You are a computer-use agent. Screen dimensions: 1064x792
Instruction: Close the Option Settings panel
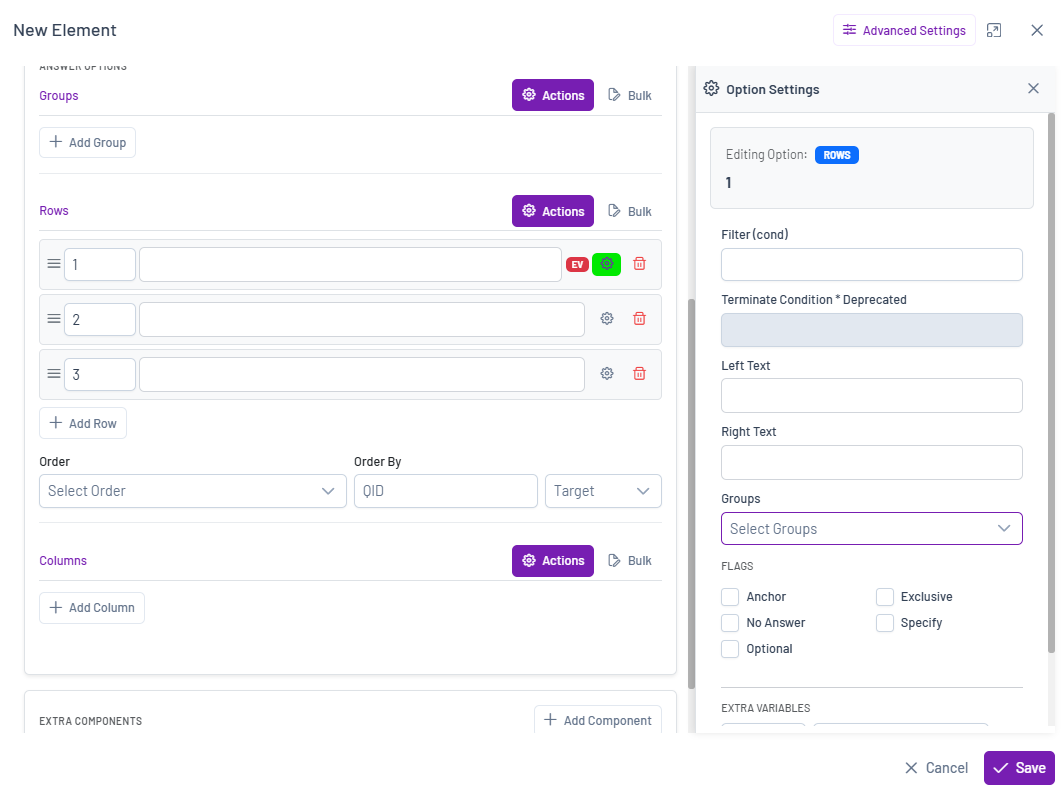click(1033, 88)
